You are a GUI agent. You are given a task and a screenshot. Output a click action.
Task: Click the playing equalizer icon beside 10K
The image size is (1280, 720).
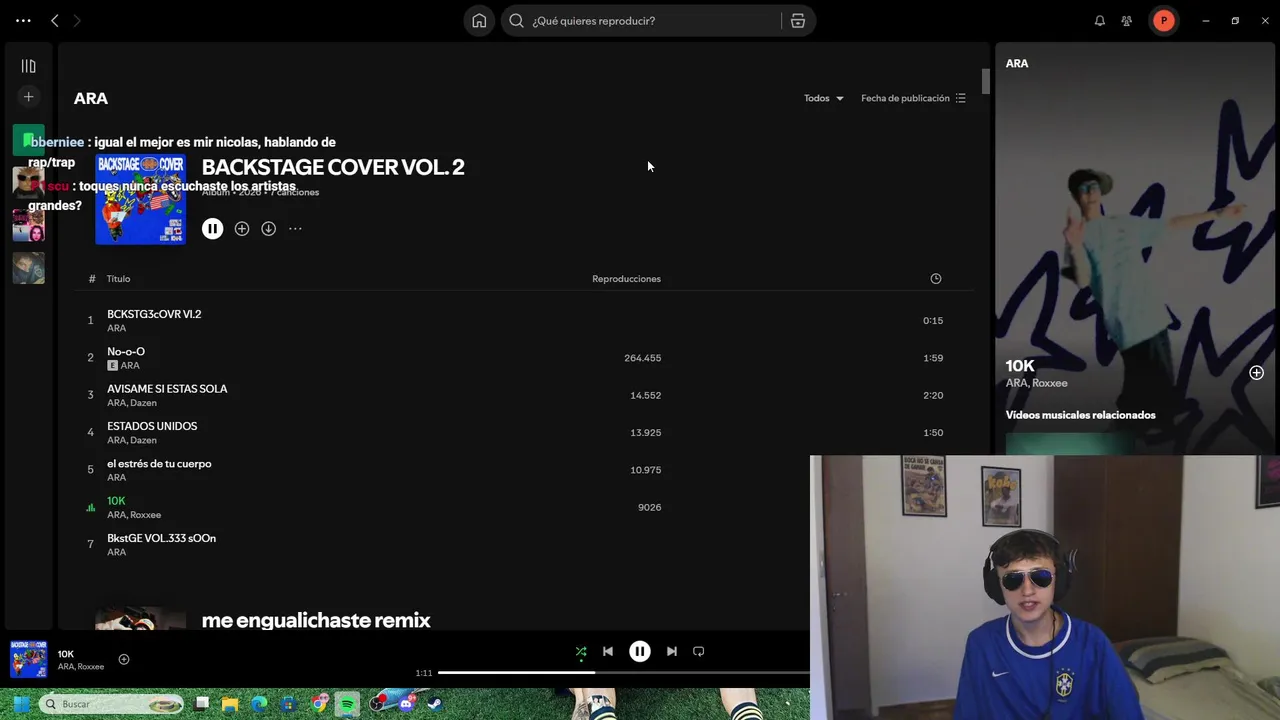point(90,508)
